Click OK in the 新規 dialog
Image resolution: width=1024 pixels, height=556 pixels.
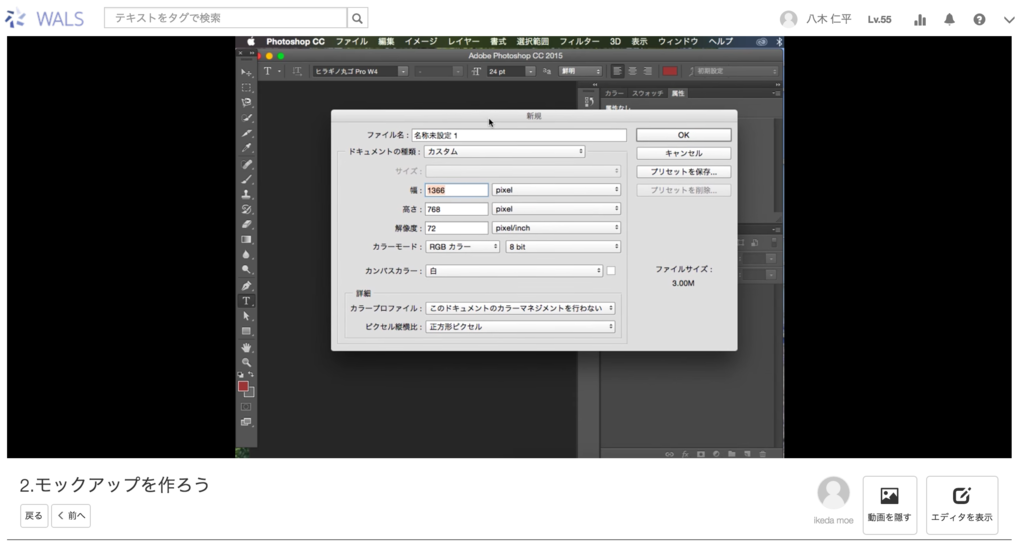click(683, 135)
